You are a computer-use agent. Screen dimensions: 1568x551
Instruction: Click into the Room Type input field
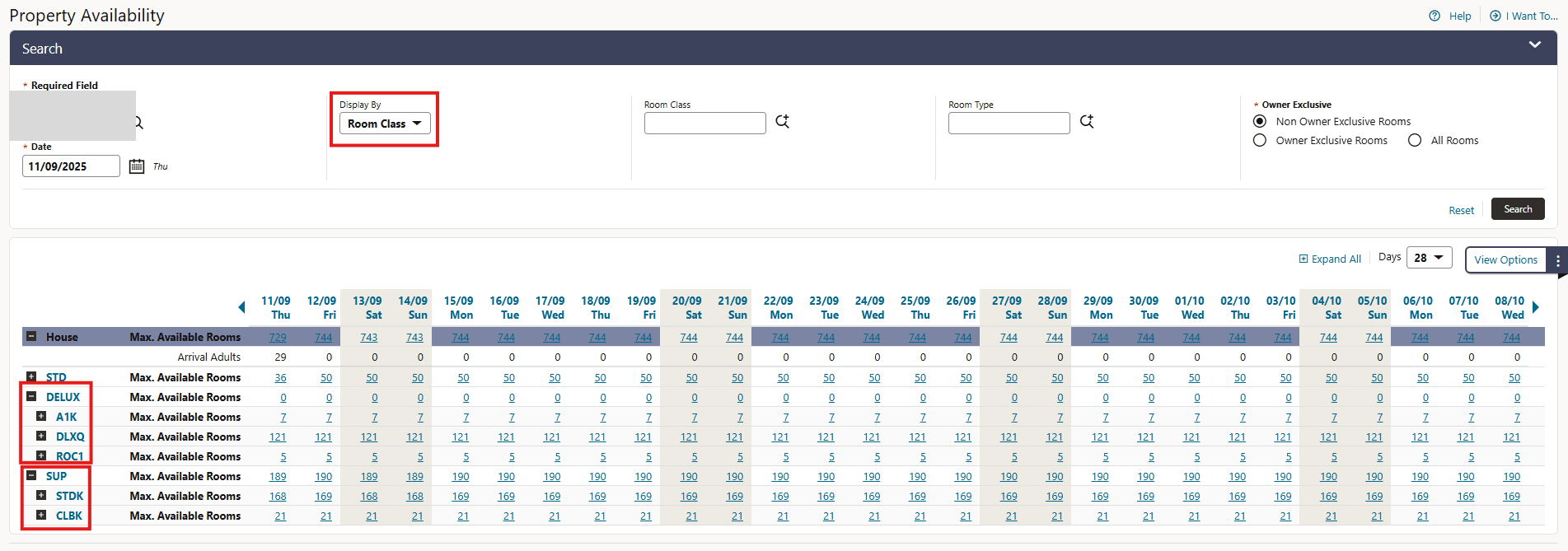click(x=1009, y=124)
